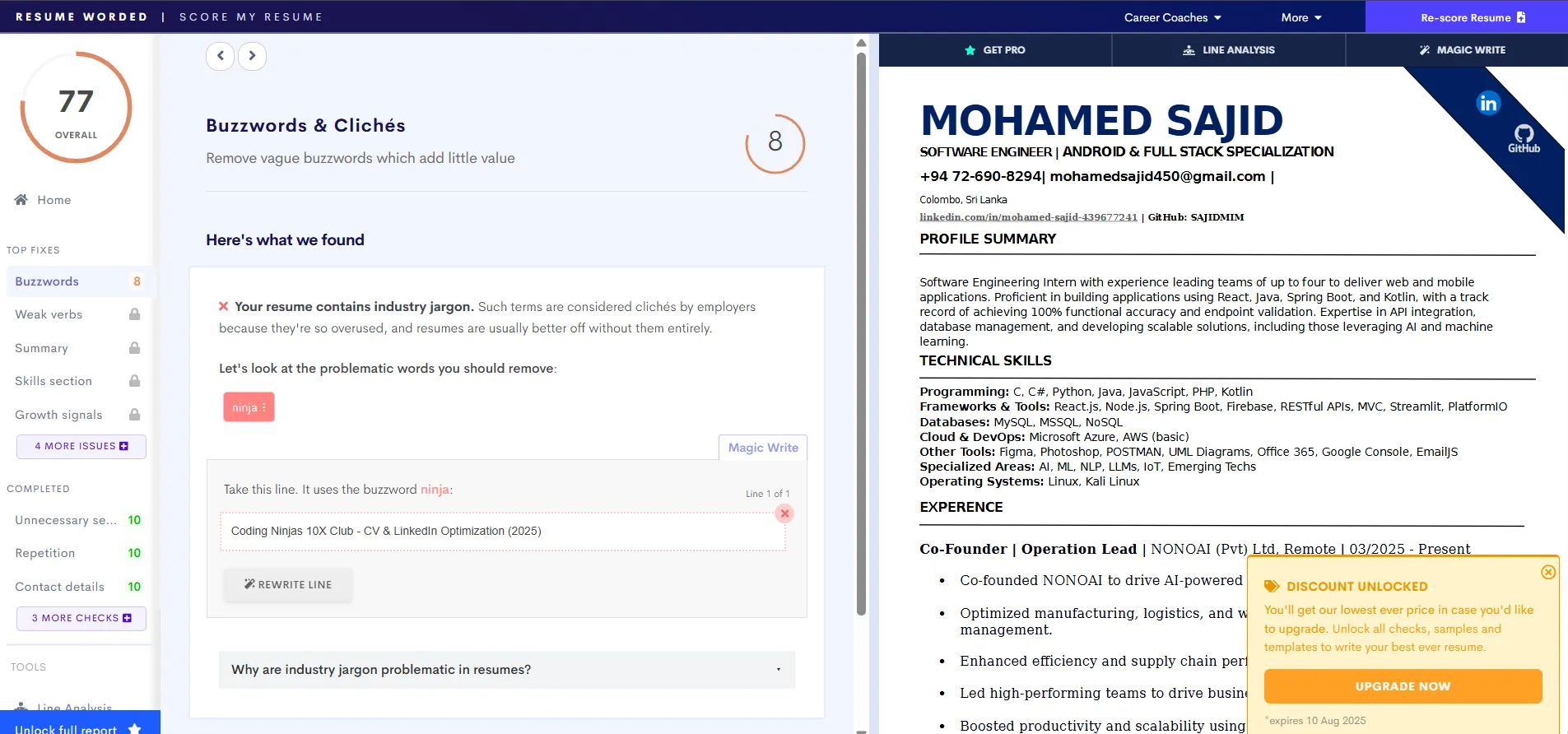The image size is (1568, 734).
Task: Click the Home house icon in sidebar
Action: click(21, 199)
